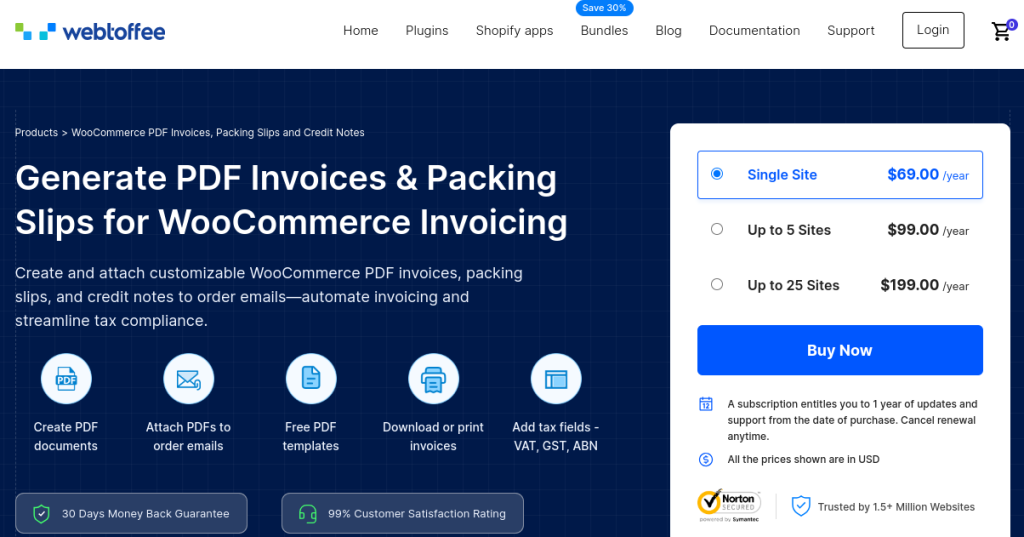The height and width of the screenshot is (537, 1024).
Task: Click the green shield money back icon
Action: (41, 514)
